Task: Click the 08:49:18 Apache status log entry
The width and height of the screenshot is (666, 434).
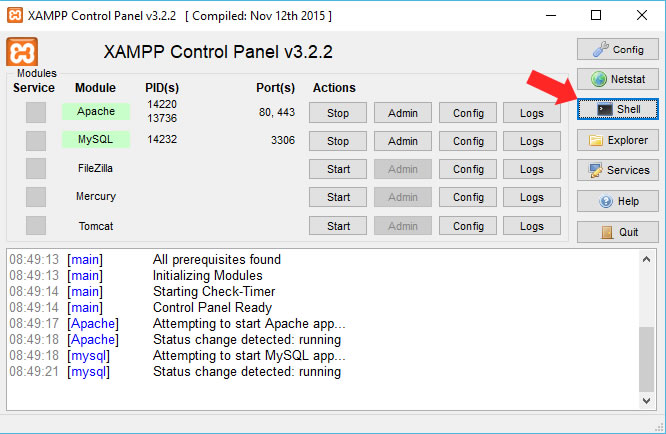Action: coord(175,340)
